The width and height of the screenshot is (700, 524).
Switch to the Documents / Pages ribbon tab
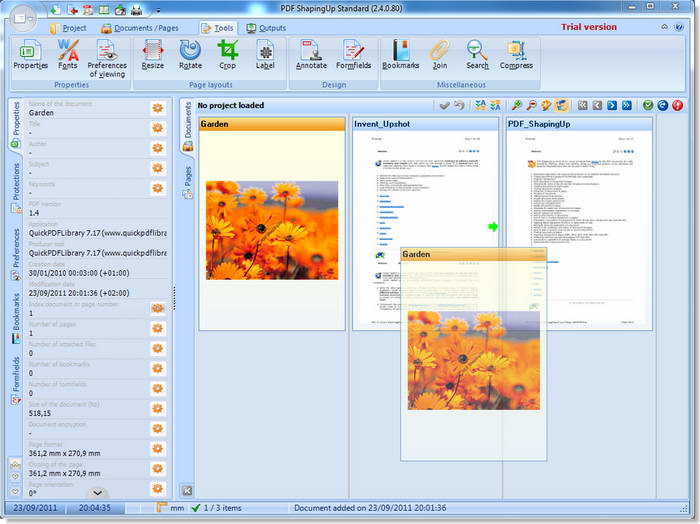140,28
